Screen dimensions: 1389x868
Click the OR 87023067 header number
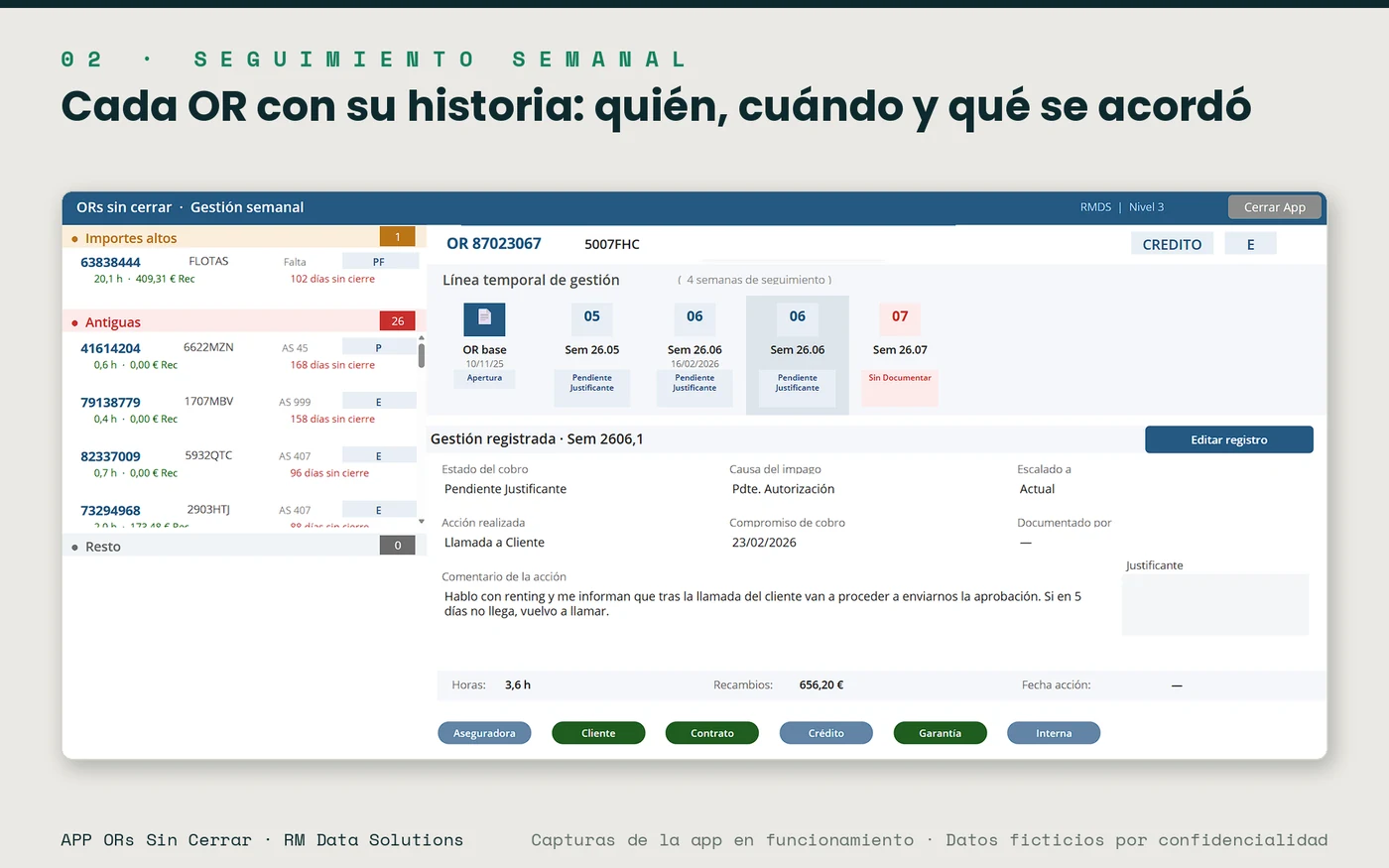(494, 243)
